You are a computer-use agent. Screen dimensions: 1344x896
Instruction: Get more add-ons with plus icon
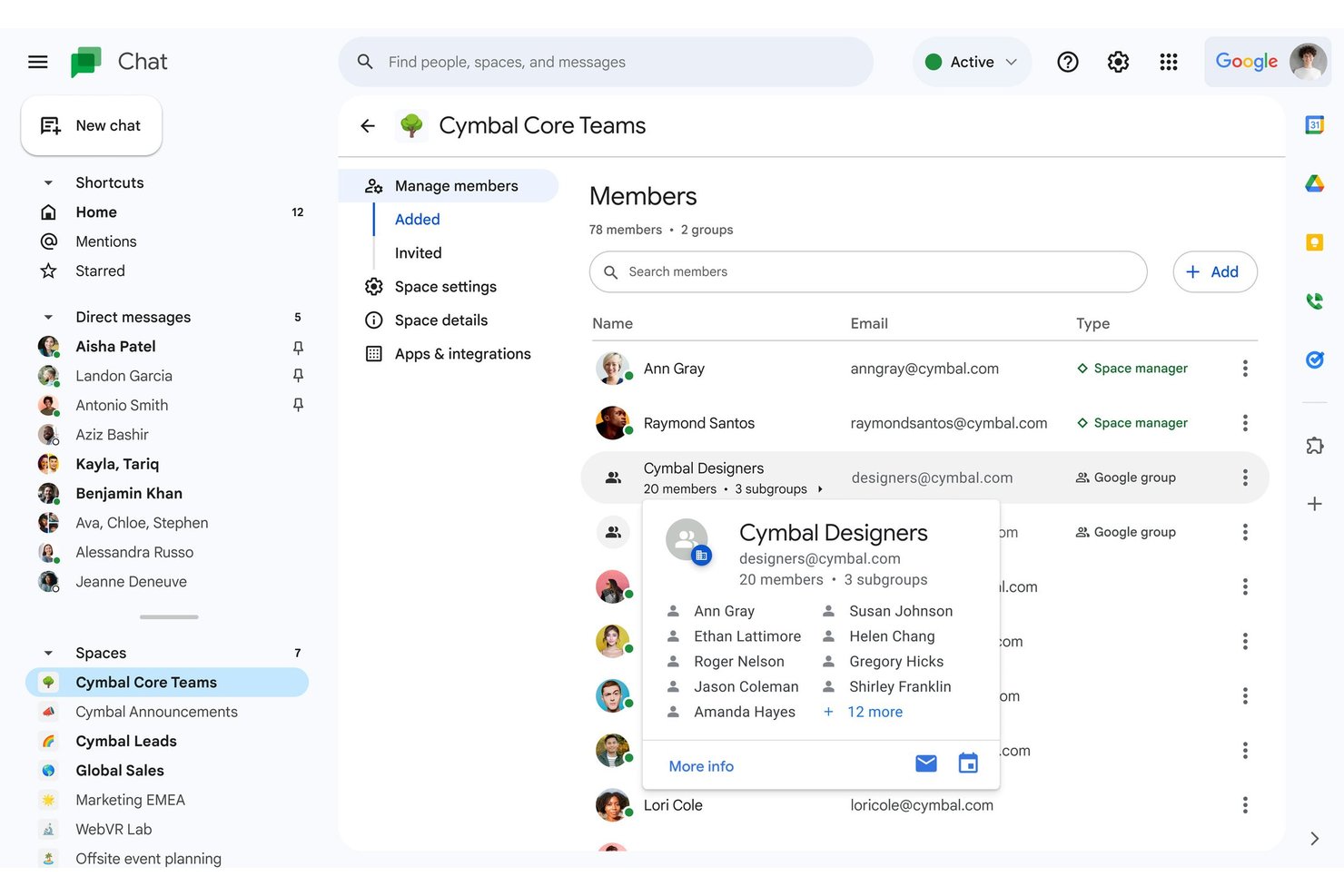point(1314,504)
